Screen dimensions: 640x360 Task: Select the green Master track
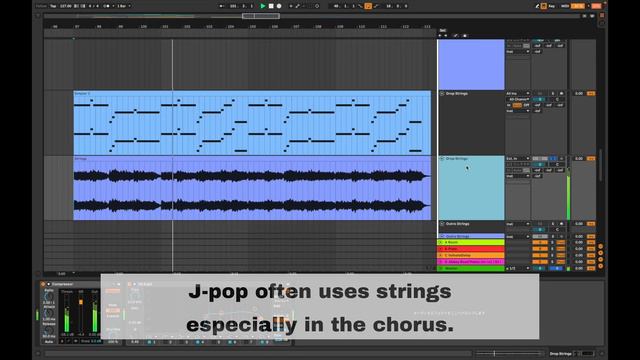[x=471, y=269]
